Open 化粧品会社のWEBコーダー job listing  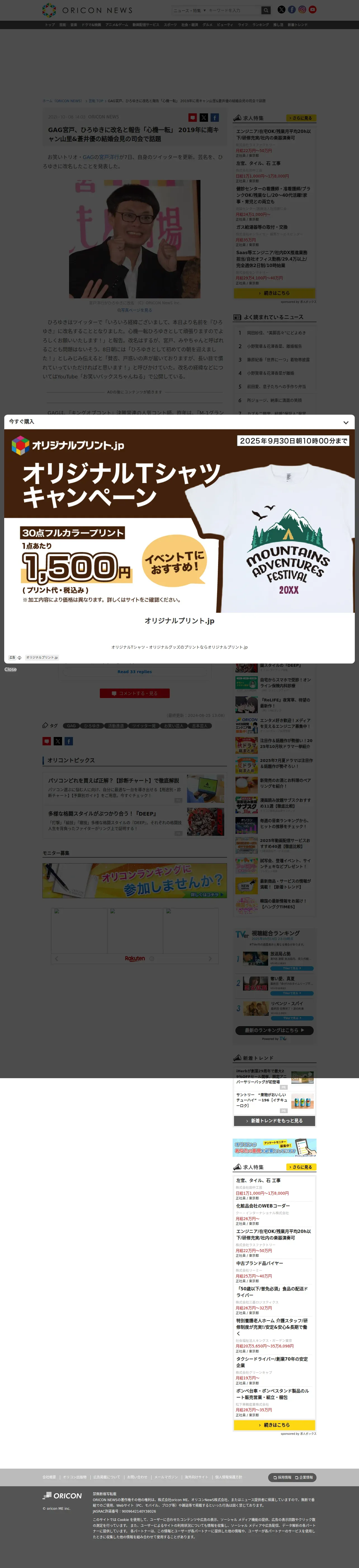click(263, 1206)
